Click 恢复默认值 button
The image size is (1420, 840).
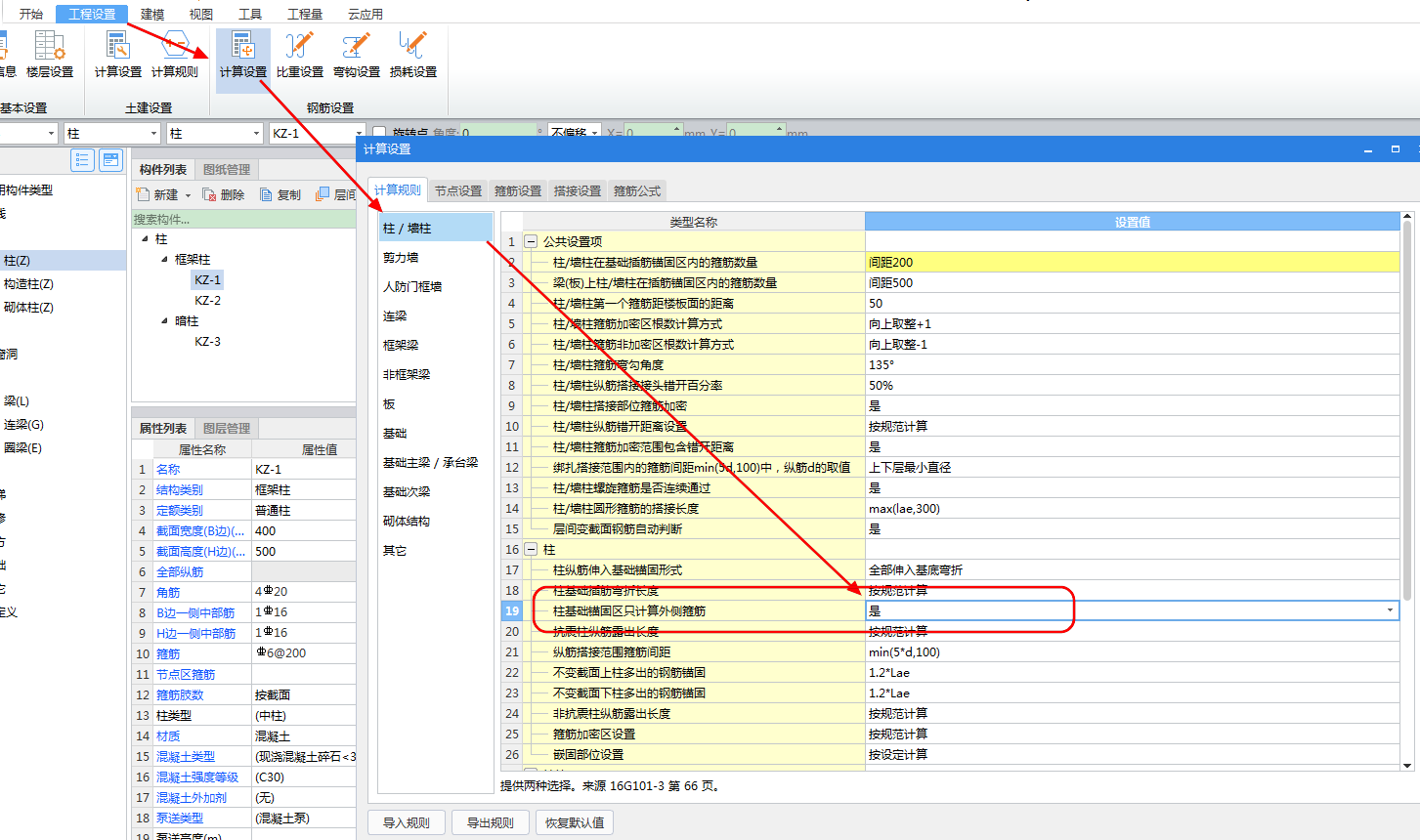pyautogui.click(x=575, y=822)
